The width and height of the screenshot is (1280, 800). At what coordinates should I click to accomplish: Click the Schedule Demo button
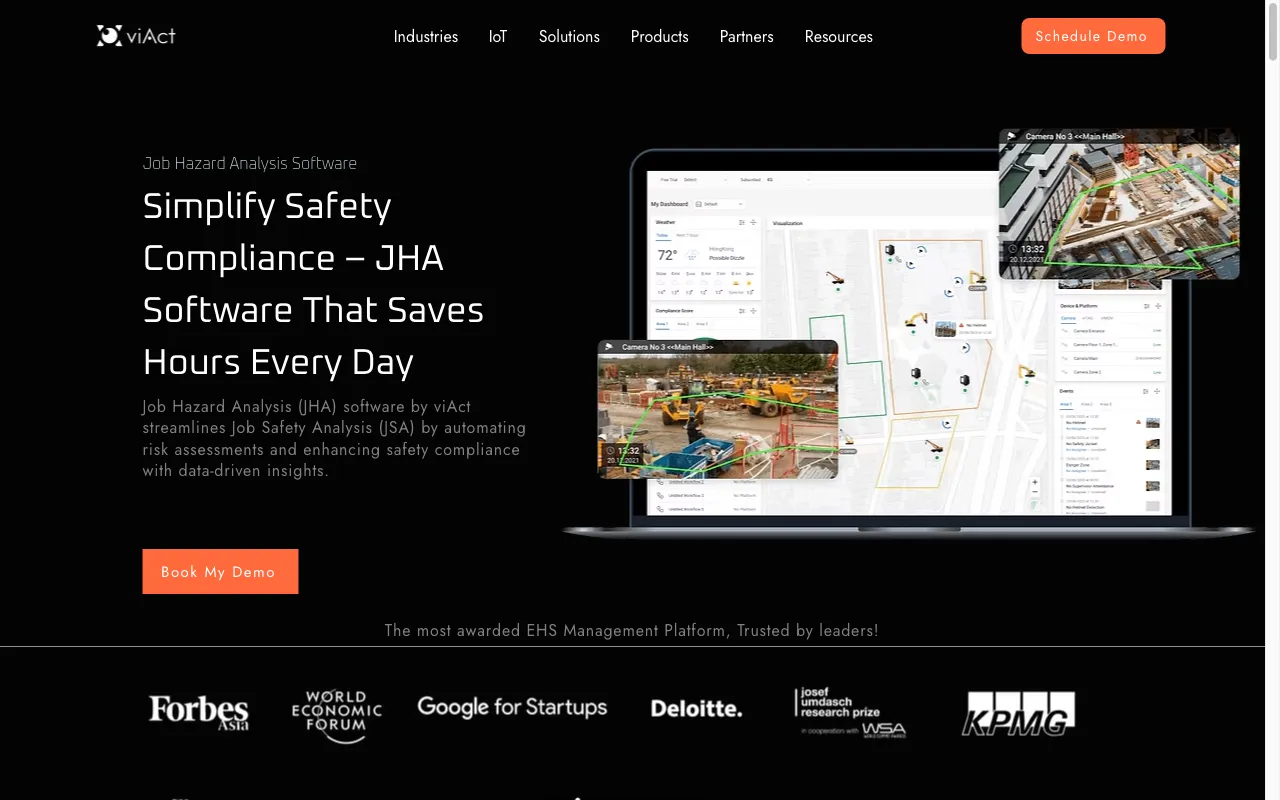[1093, 36]
